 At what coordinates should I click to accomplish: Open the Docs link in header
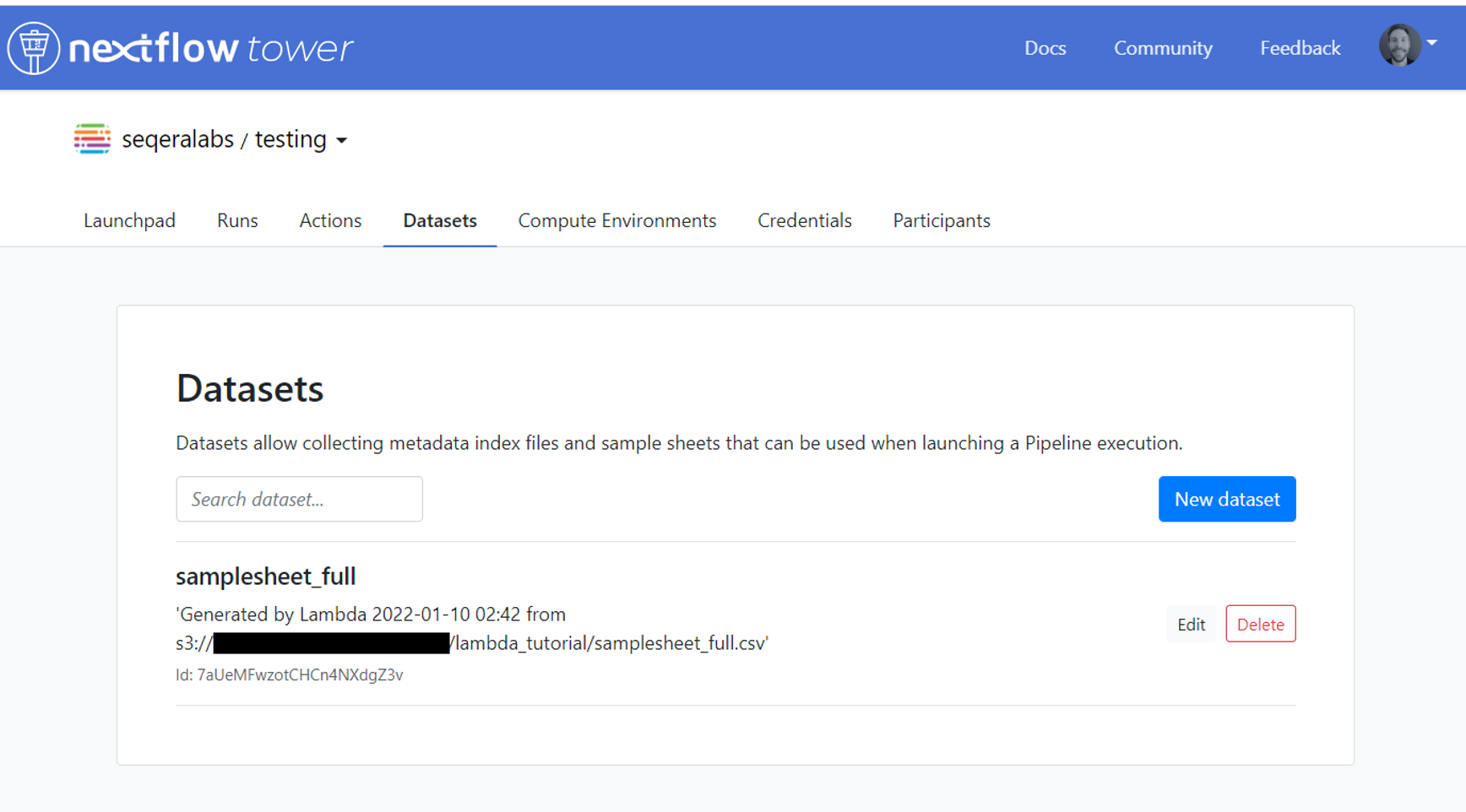[1045, 48]
